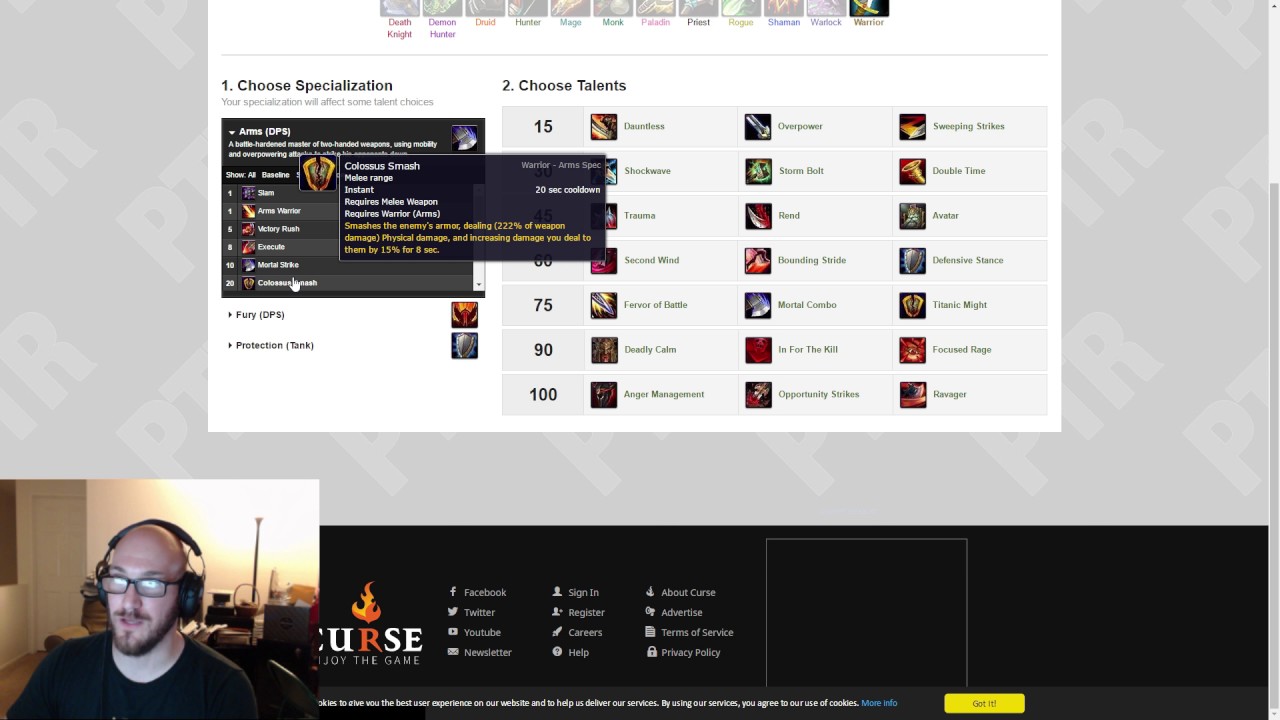Pick the In For The Kill talent icon

pos(758,350)
